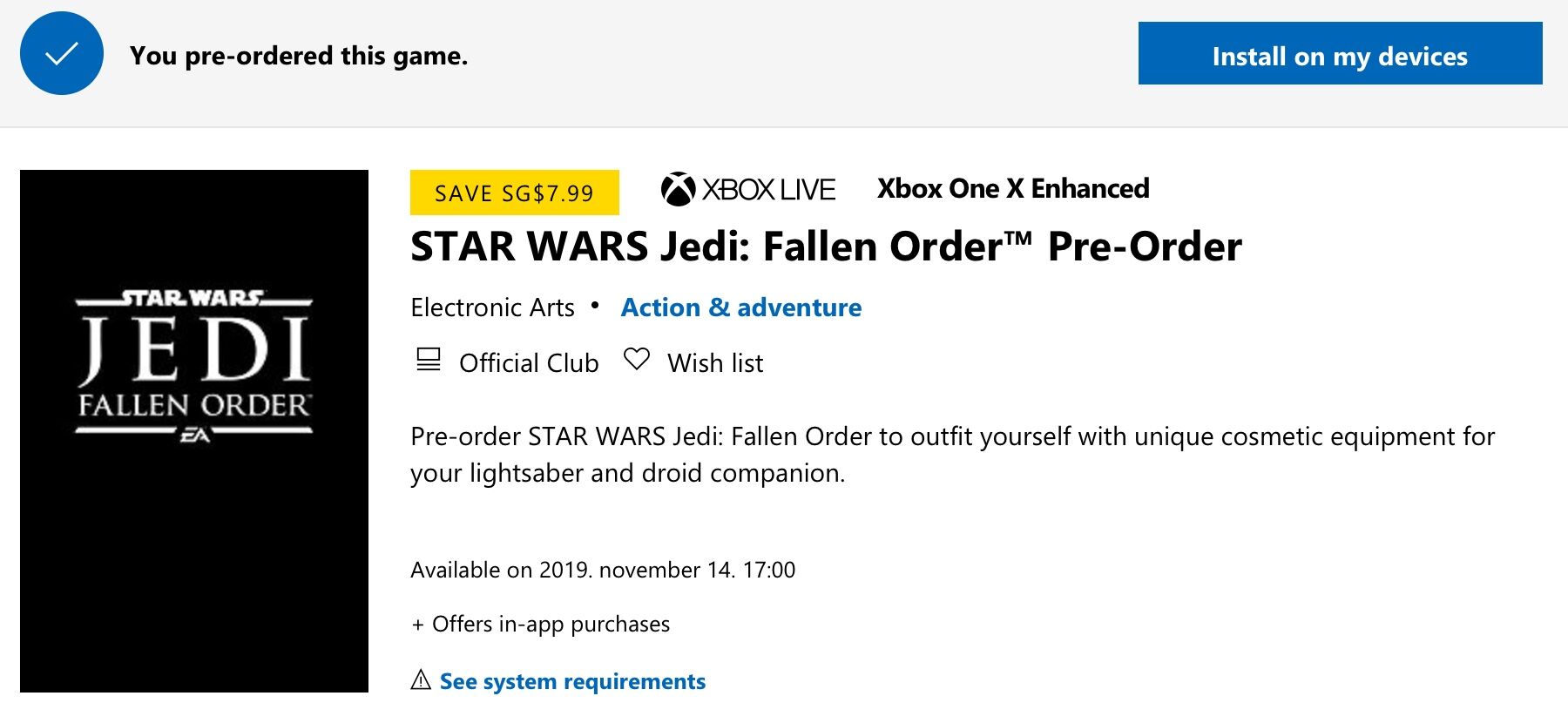
Task: Click the blue pre-order confirmation checkmark icon
Action: click(x=62, y=54)
